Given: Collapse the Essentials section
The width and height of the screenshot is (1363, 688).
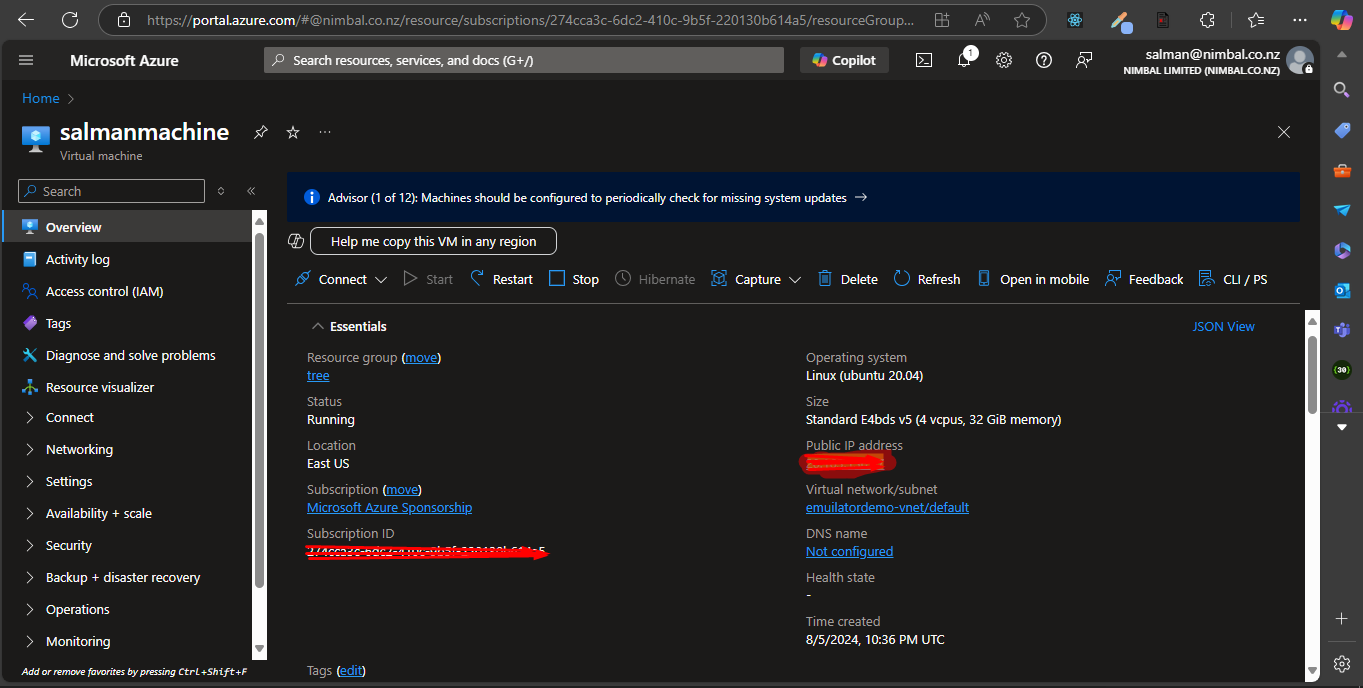Looking at the screenshot, I should point(317,326).
